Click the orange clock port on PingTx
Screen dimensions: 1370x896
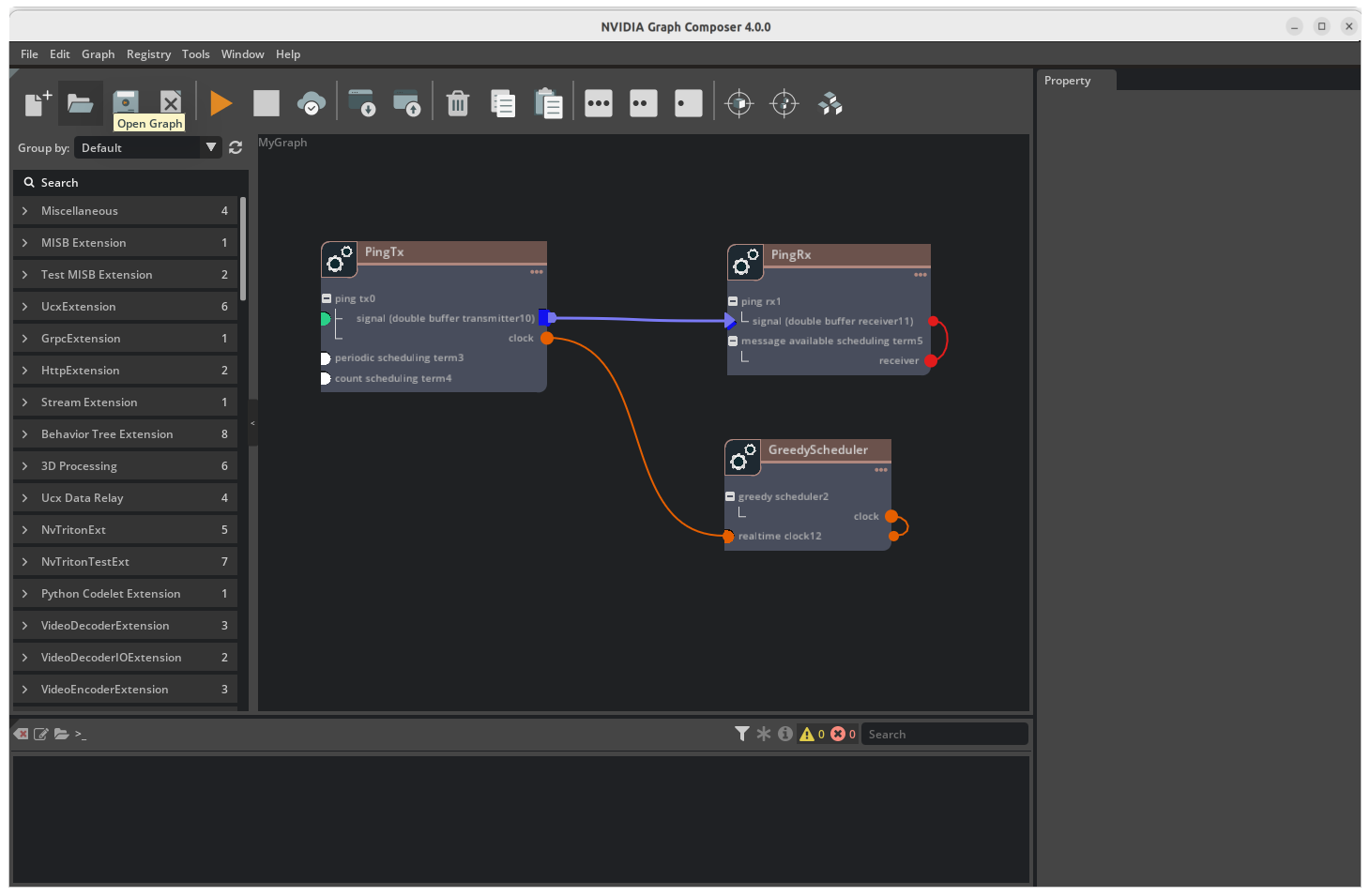pos(547,338)
